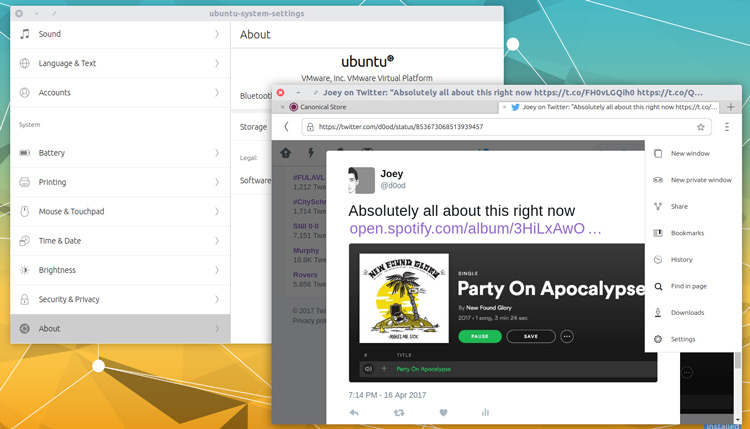Image resolution: width=750 pixels, height=429 pixels.
Task: Bookmark page with the star icon
Action: pyautogui.click(x=701, y=127)
